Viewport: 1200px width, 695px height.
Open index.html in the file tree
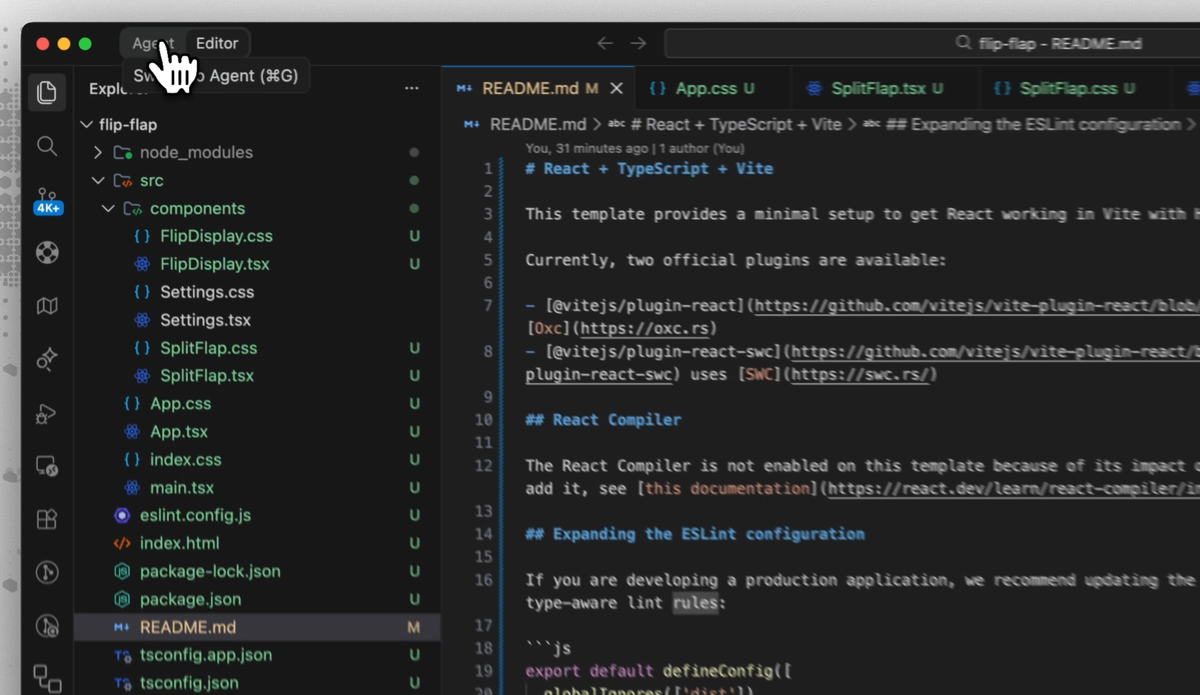179,544
